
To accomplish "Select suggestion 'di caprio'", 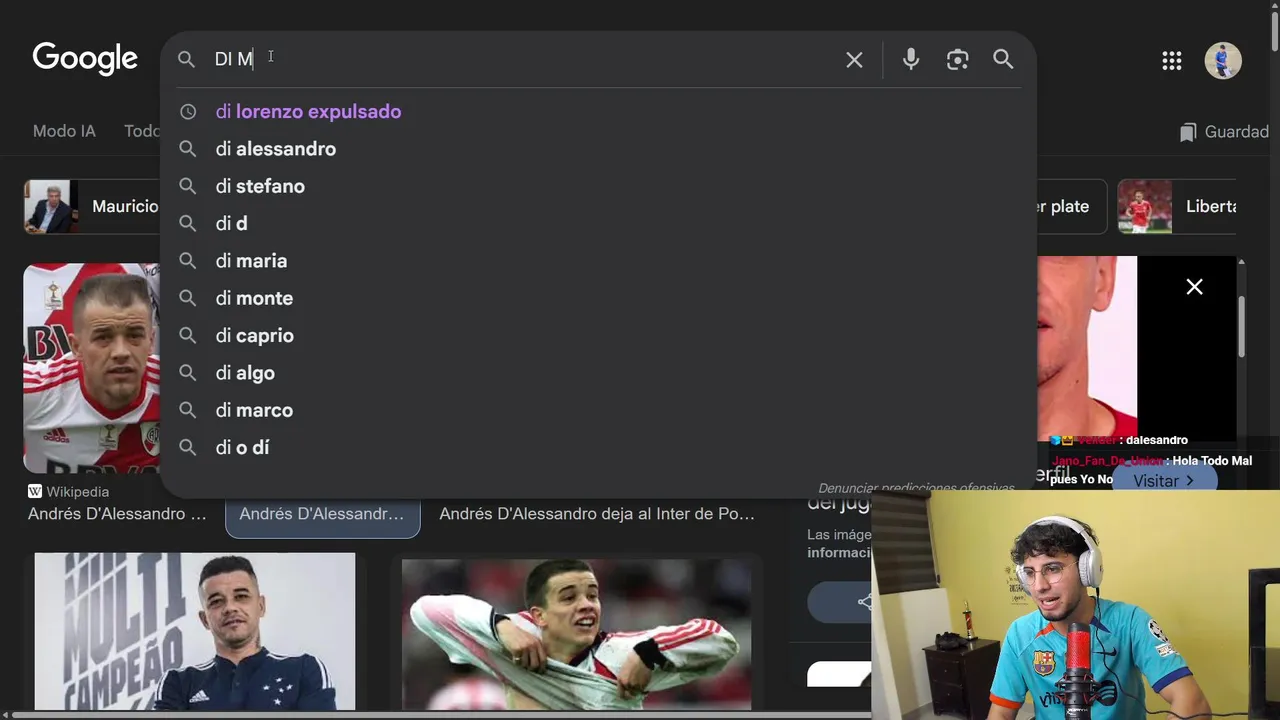I will [x=598, y=336].
